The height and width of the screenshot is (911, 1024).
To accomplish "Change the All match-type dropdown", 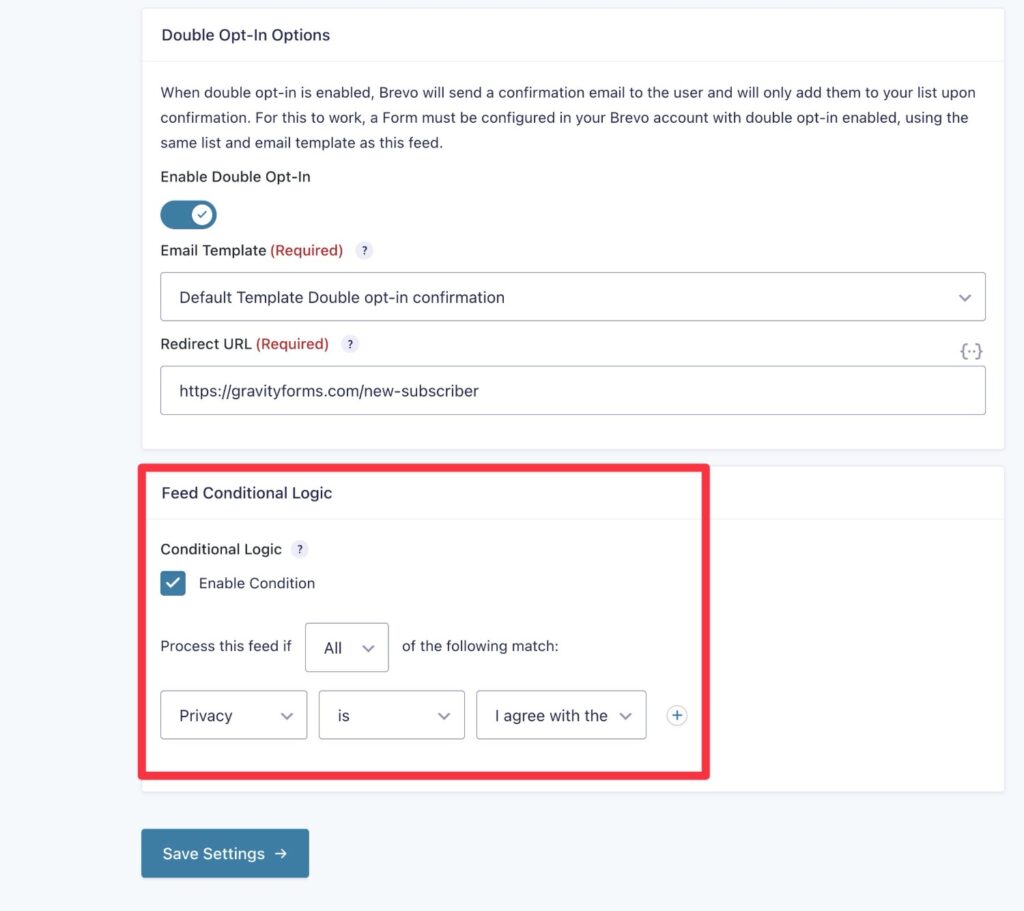I will coord(346,647).
